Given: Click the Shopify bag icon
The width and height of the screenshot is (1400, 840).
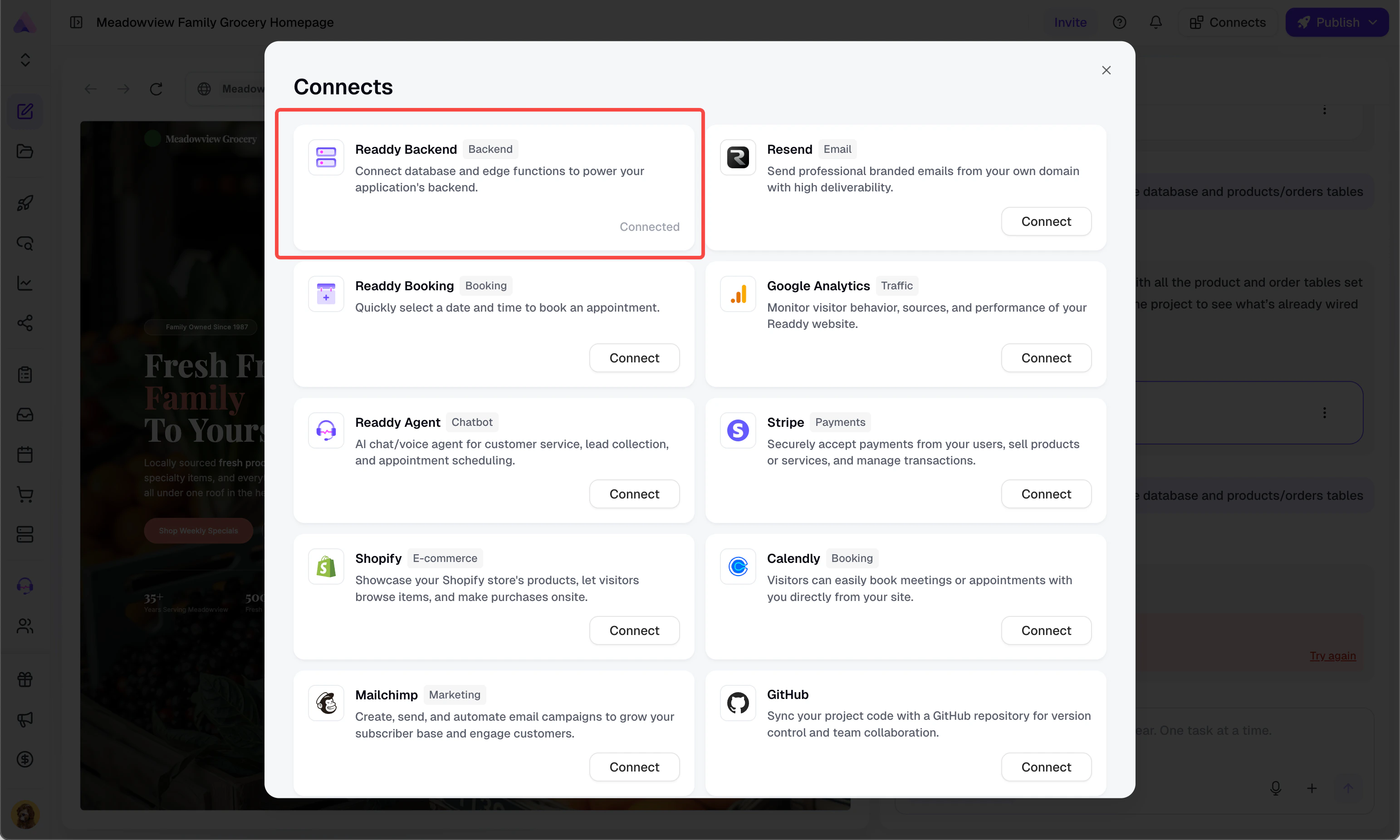Looking at the screenshot, I should (x=326, y=567).
